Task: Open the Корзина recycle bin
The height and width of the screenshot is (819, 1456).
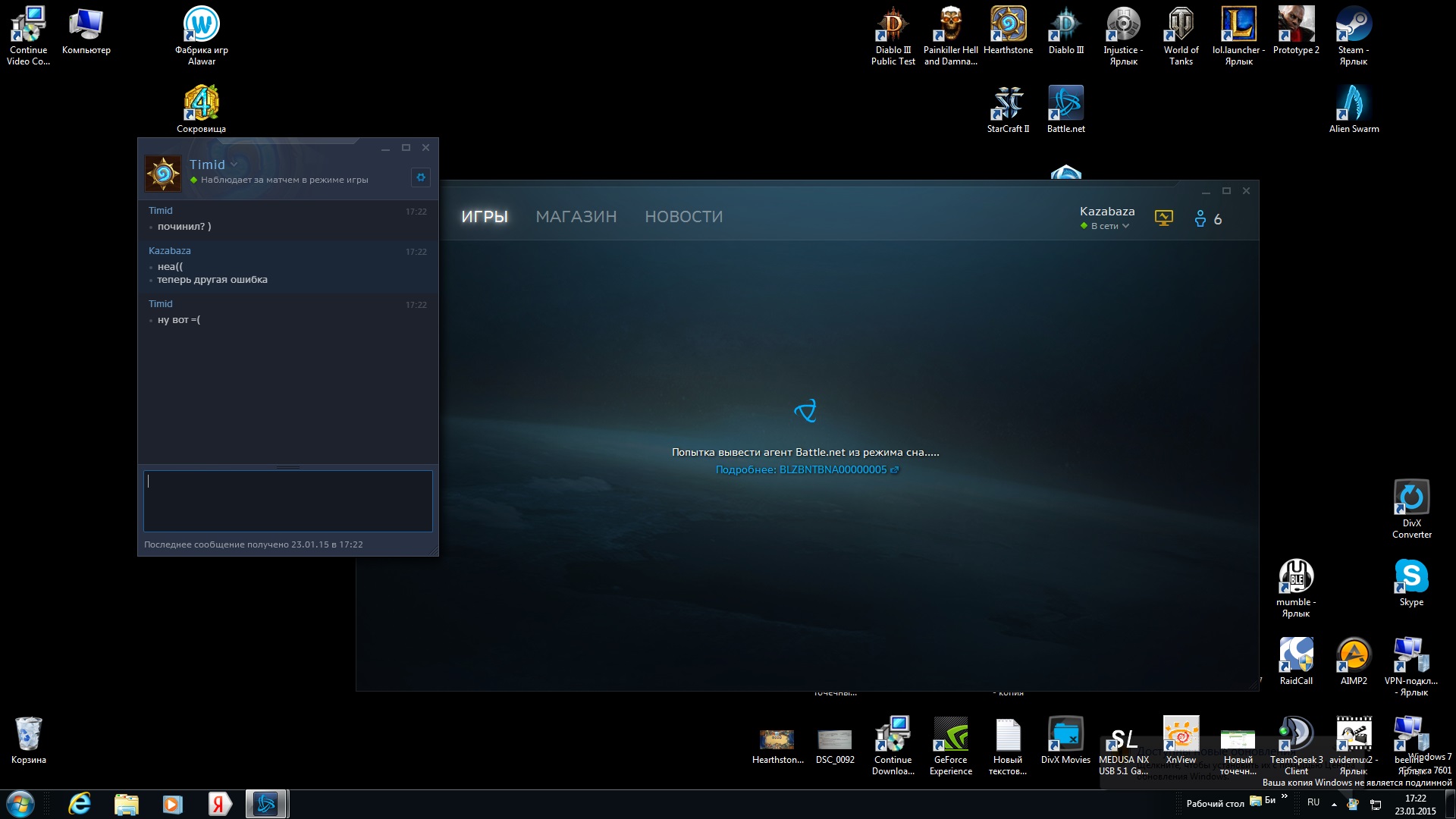Action: pos(29,740)
